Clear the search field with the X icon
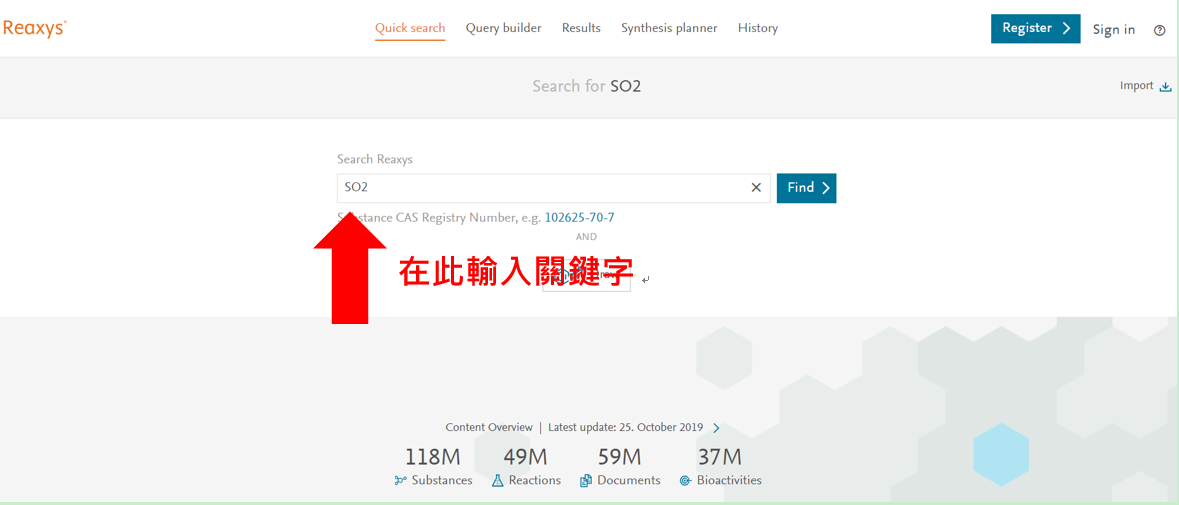Screen dimensions: 1179x505 click(x=756, y=188)
